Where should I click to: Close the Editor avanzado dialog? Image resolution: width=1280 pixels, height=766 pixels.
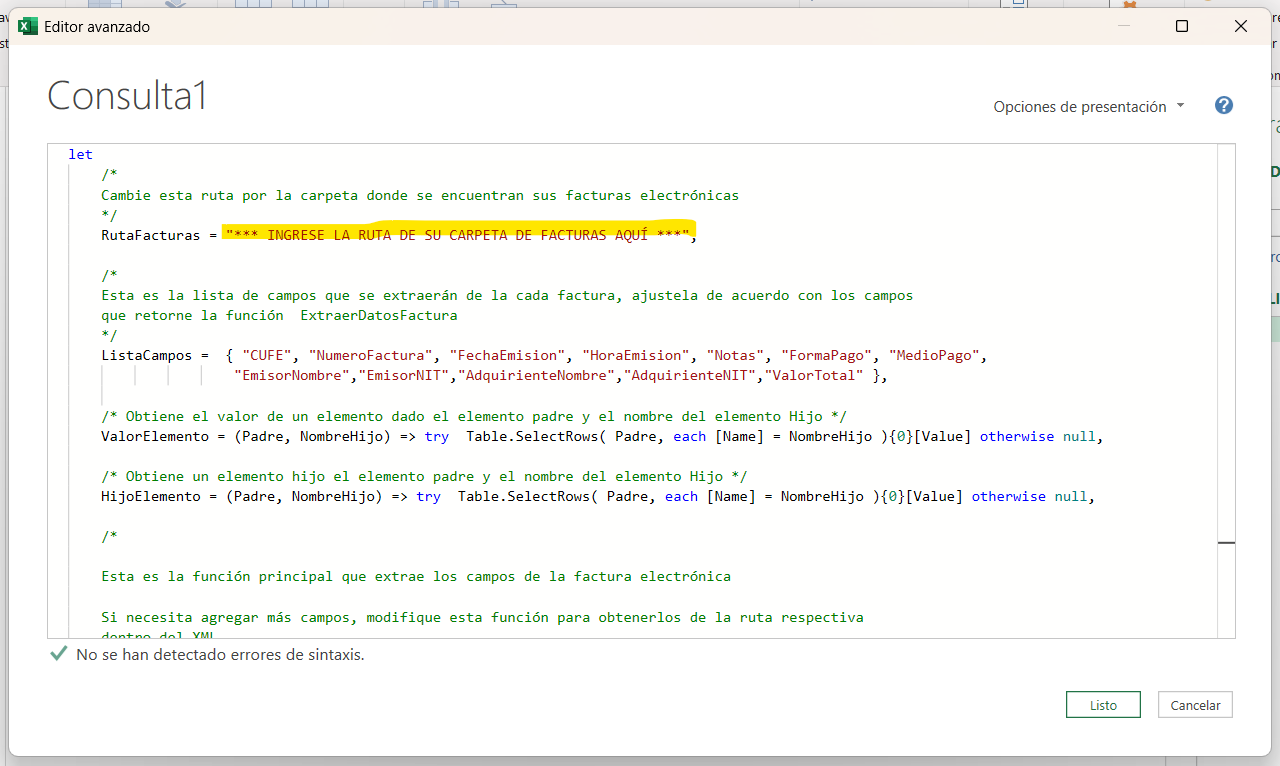click(1241, 27)
